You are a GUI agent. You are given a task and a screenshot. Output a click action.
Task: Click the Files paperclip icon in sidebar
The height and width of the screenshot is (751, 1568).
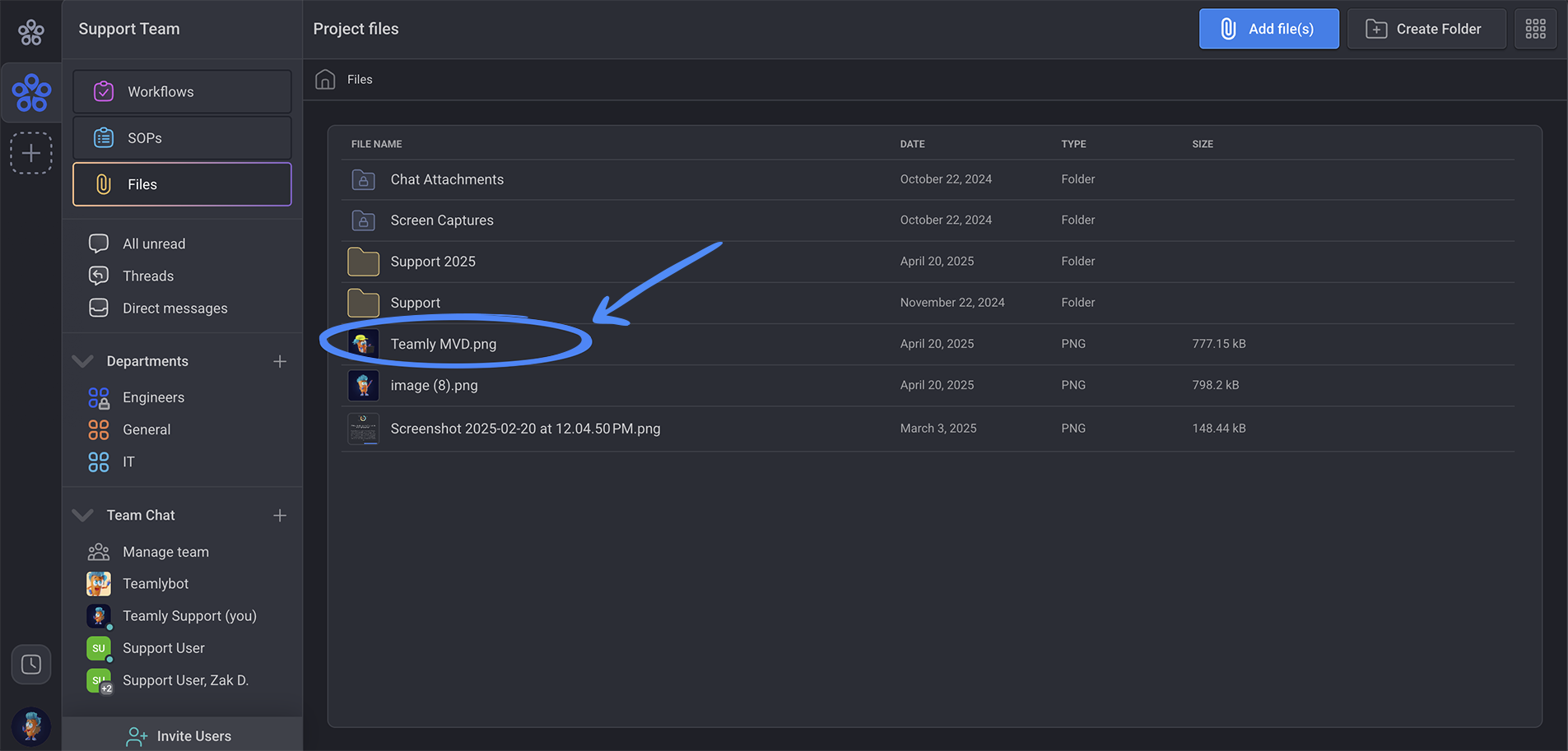tap(104, 184)
